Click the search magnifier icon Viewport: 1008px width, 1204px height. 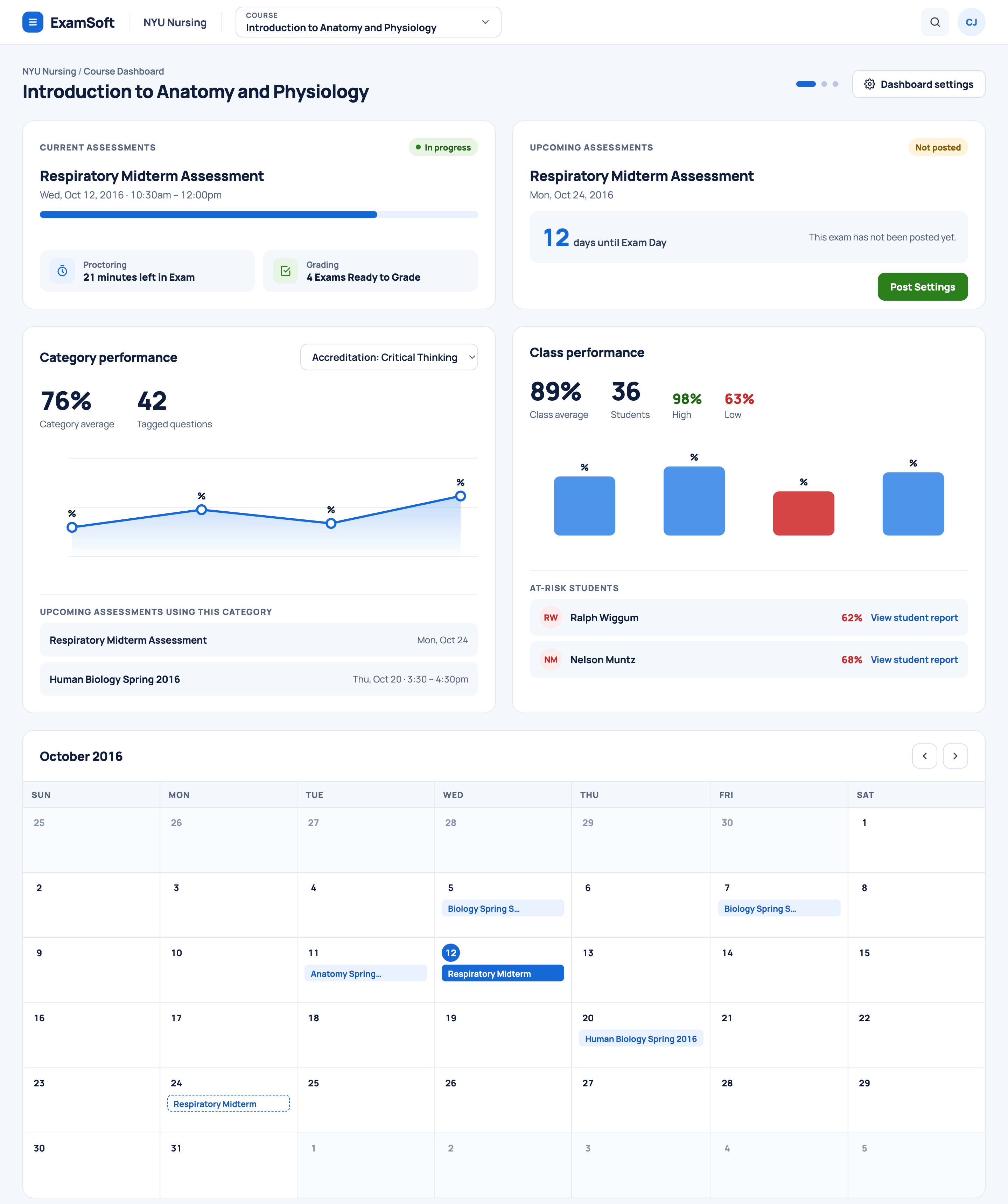point(934,22)
